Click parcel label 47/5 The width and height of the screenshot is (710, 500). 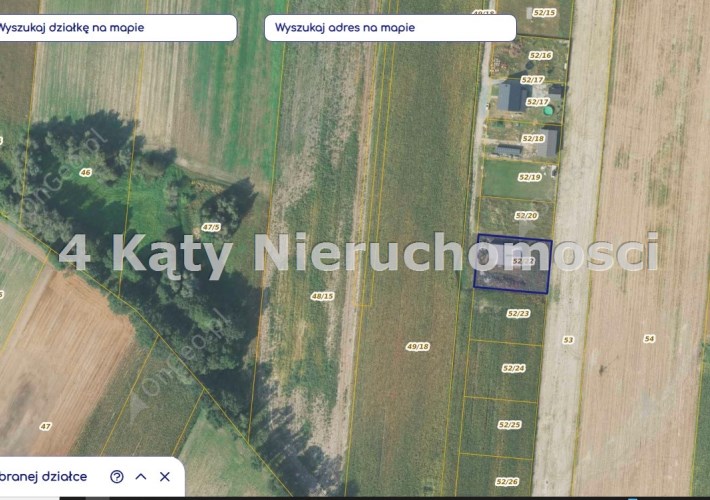point(210,228)
